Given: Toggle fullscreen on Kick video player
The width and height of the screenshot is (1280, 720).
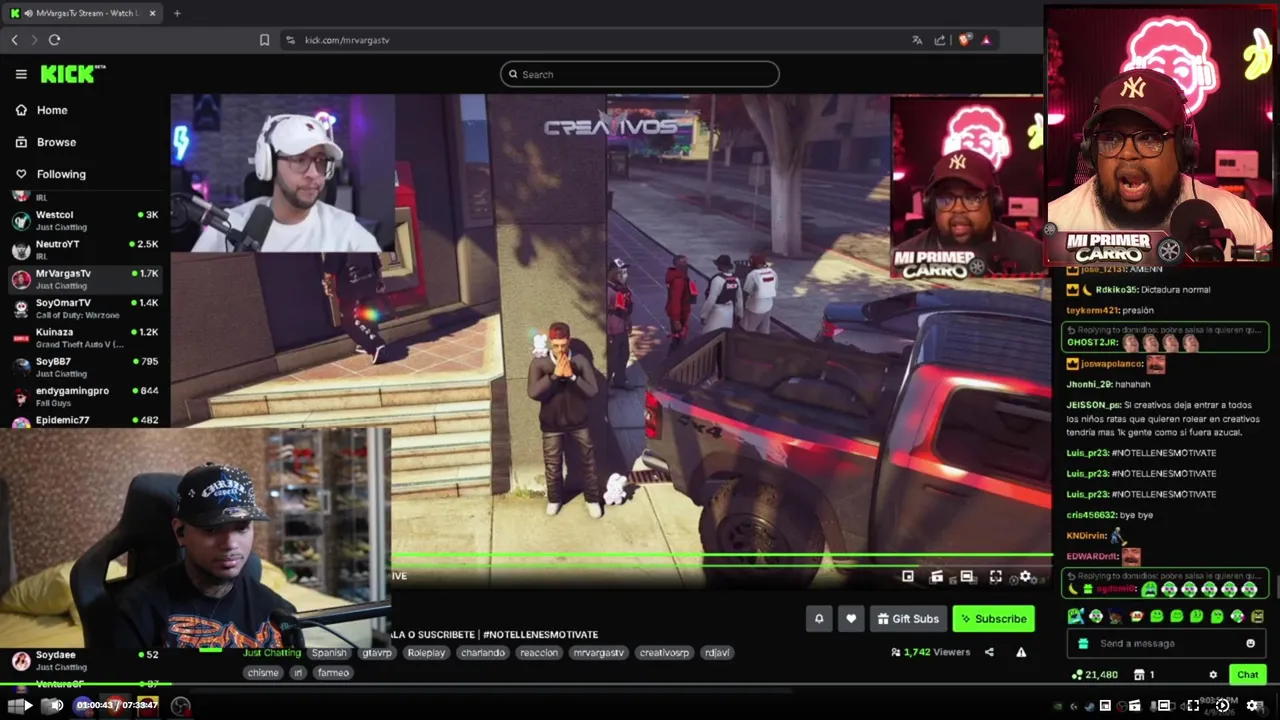Looking at the screenshot, I should 996,577.
